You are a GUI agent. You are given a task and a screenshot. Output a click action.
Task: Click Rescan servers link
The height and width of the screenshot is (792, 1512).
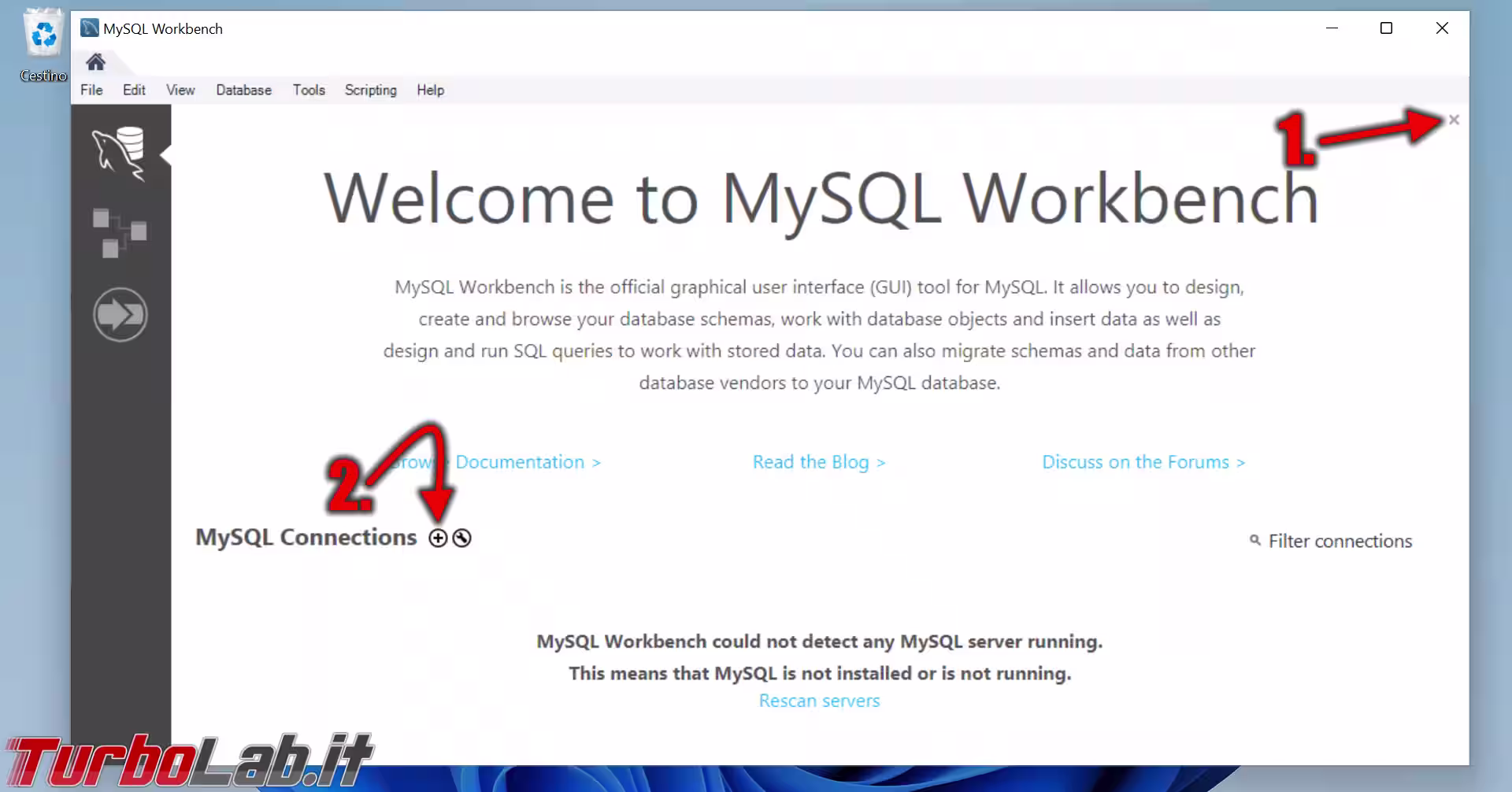(x=819, y=701)
